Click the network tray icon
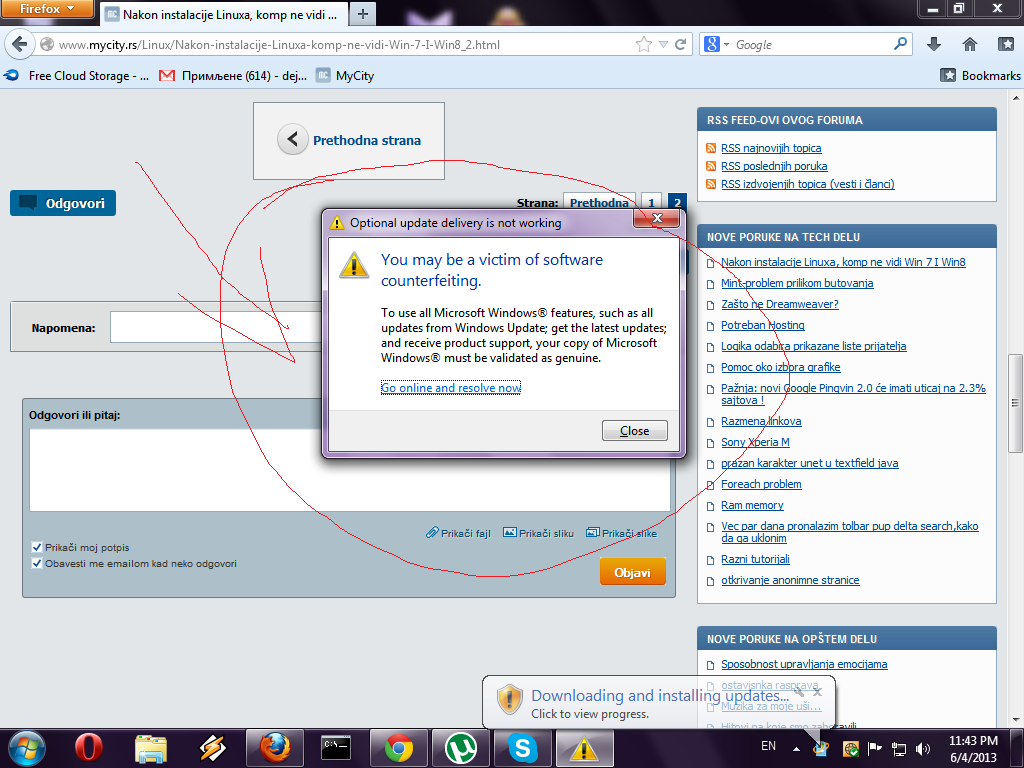 pos(899,748)
